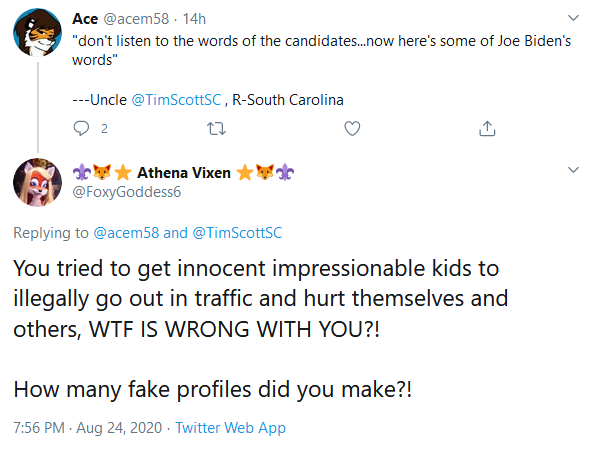
Task: Click @TimScottSC in the Replying to line
Action: point(237,233)
